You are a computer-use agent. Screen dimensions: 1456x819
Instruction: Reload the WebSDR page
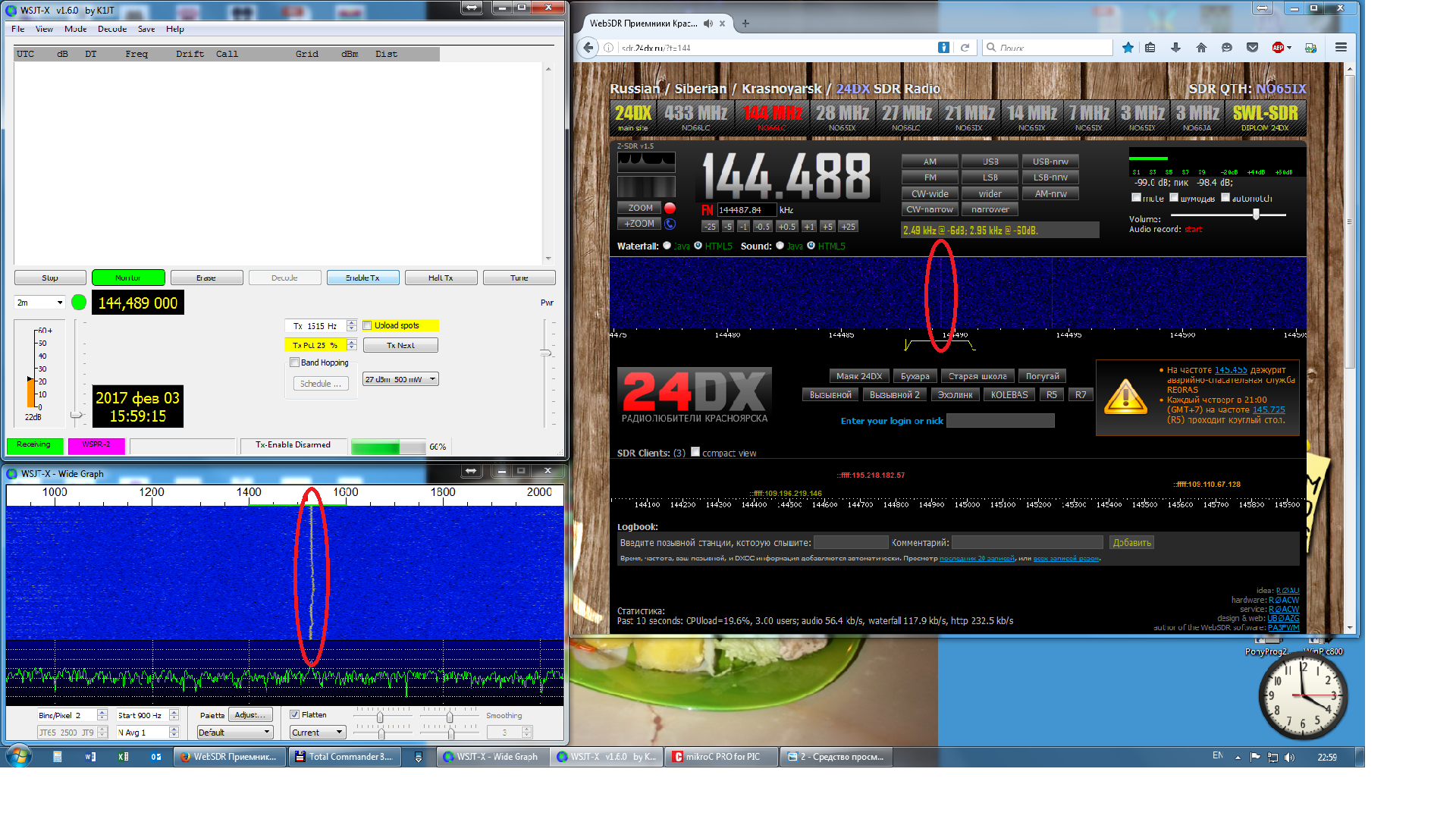point(965,48)
